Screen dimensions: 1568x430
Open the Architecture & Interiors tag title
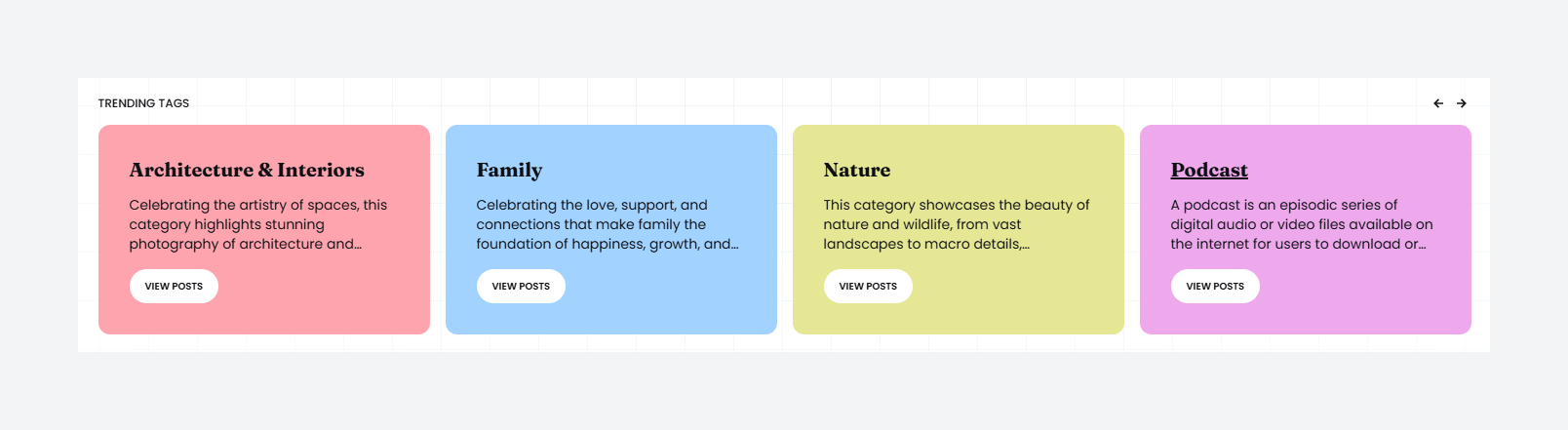pos(247,170)
